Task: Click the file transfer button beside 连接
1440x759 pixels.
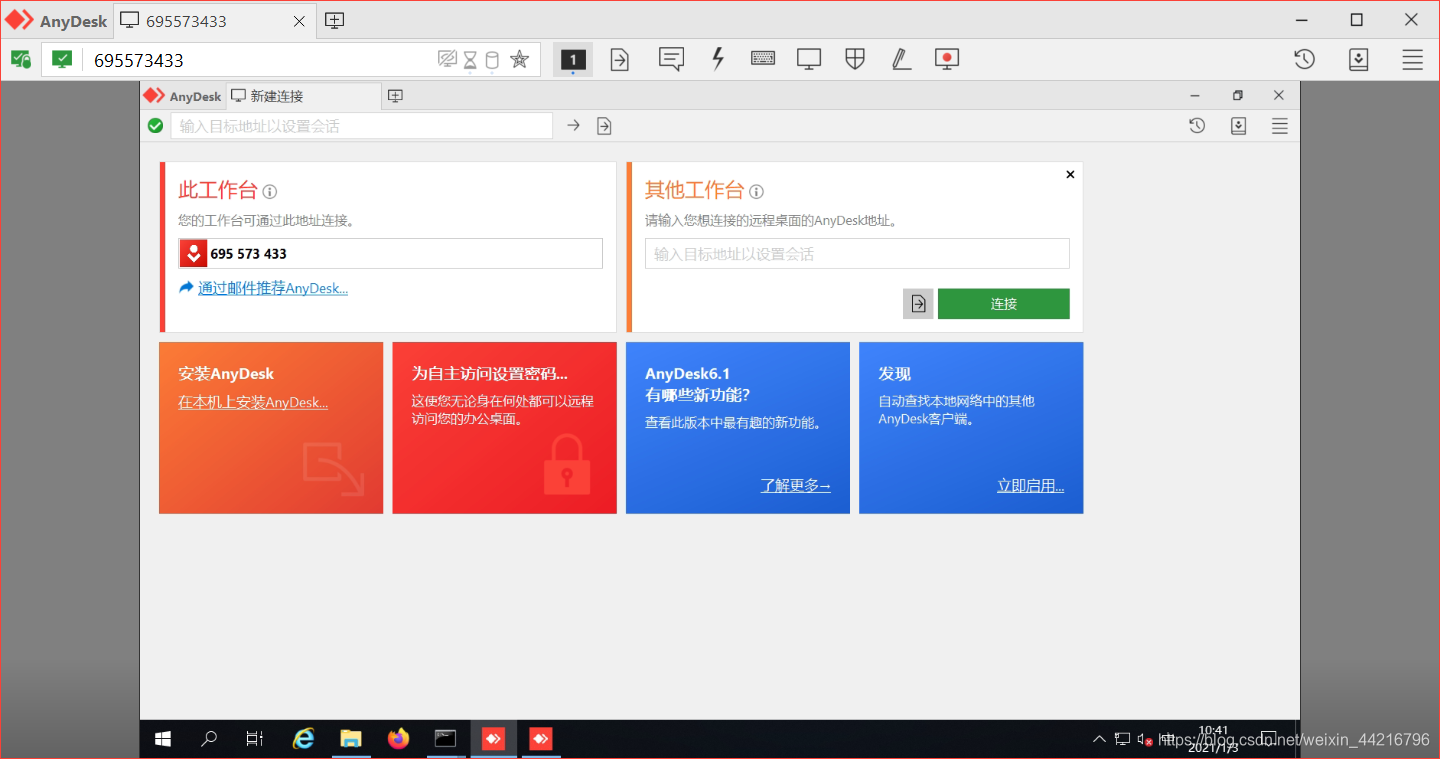Action: pos(918,304)
